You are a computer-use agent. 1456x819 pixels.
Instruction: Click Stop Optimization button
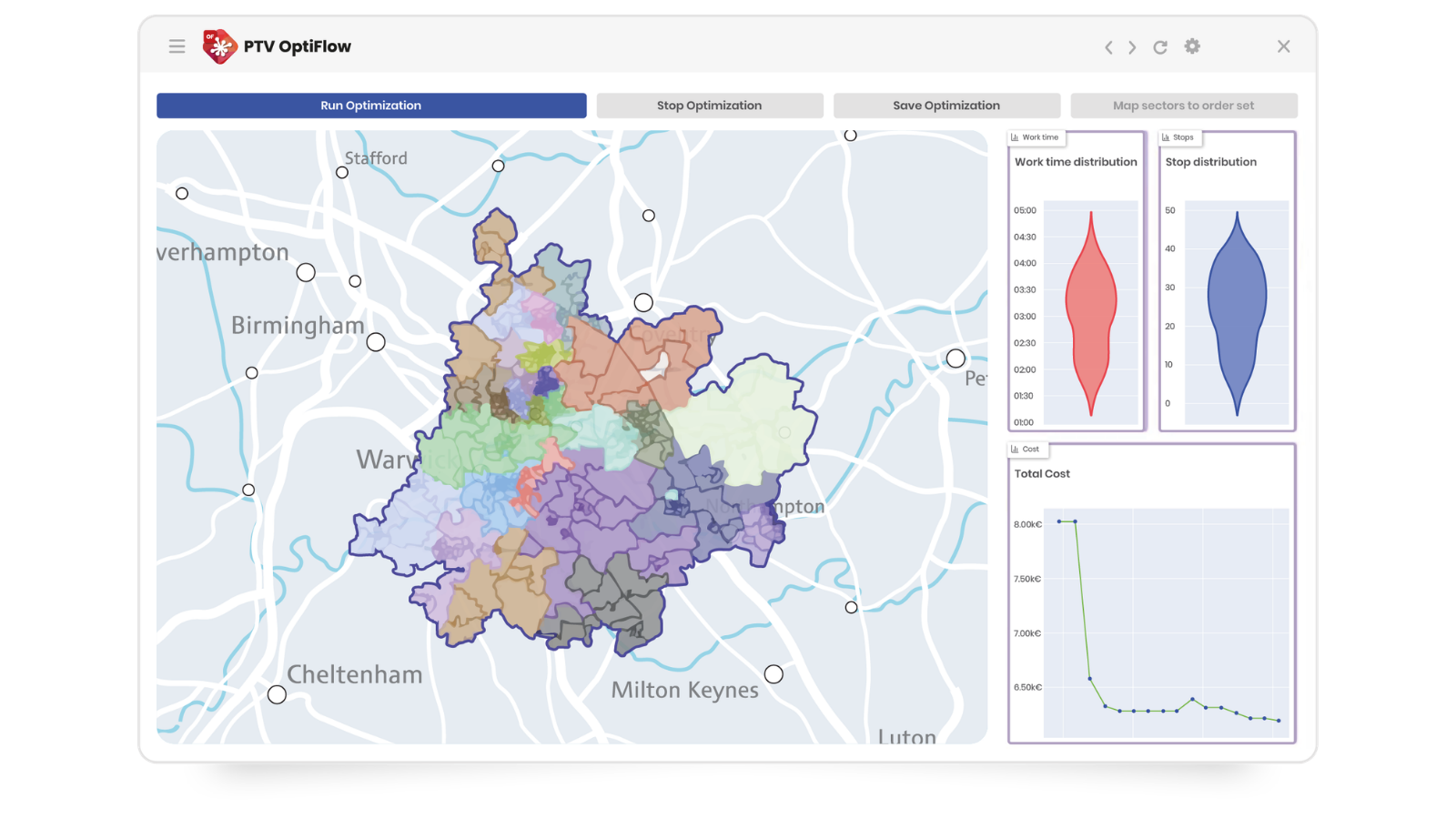click(x=710, y=106)
